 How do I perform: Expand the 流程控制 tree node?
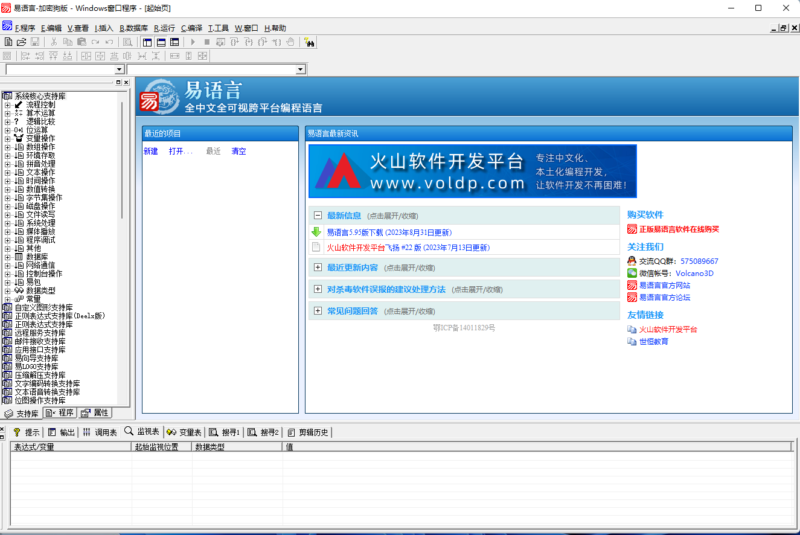coord(7,104)
